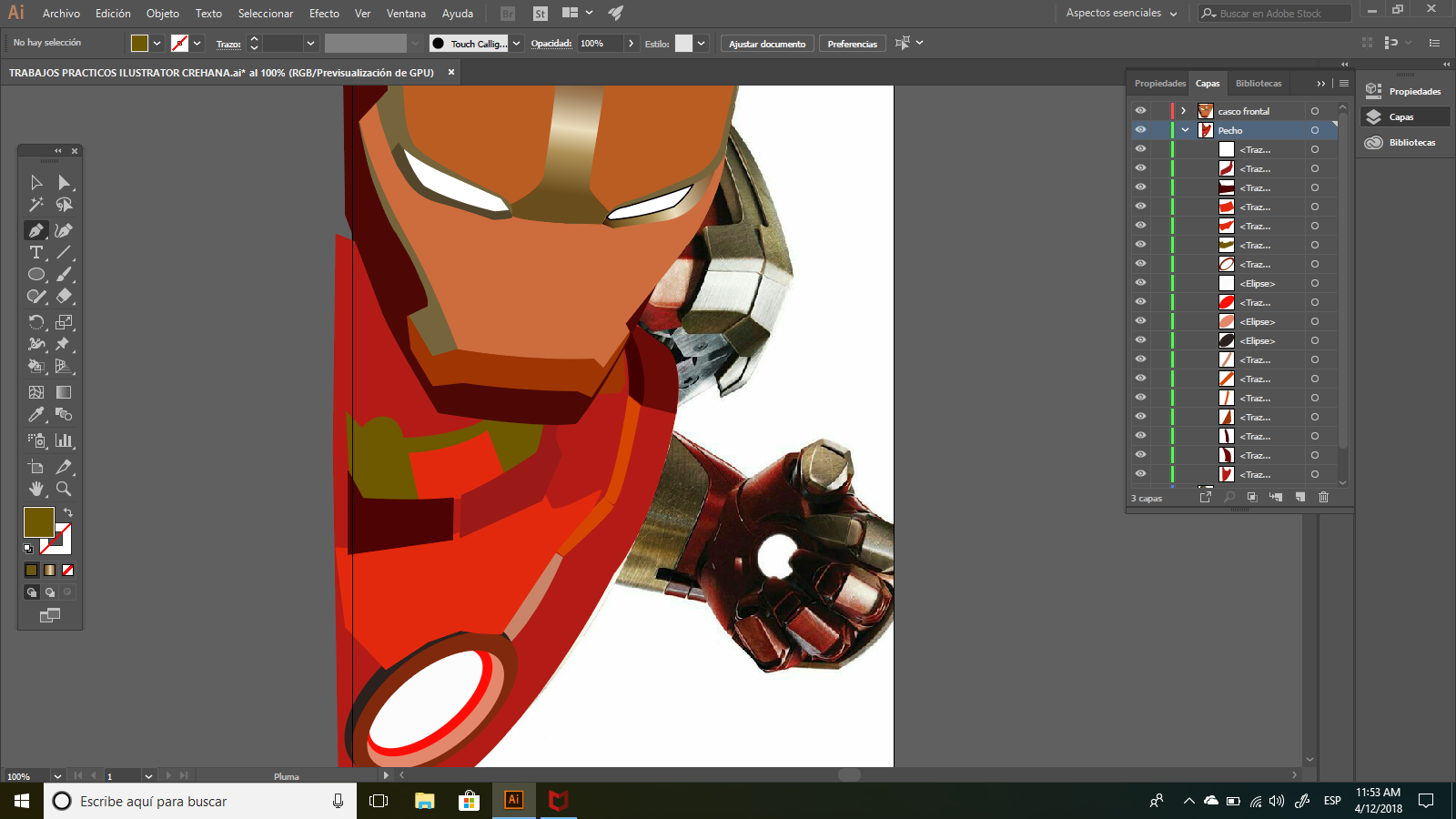Click the Ajustar documento button
Image resolution: width=1456 pixels, height=819 pixels.
click(x=767, y=44)
